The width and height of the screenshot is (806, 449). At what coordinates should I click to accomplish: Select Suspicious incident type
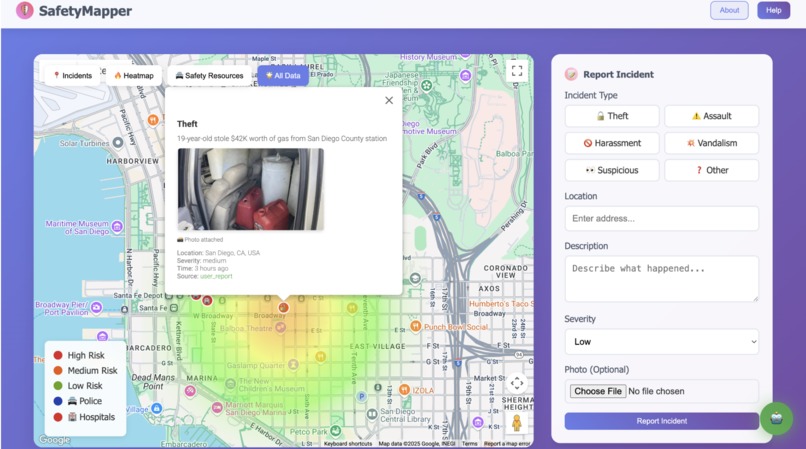tap(612, 170)
